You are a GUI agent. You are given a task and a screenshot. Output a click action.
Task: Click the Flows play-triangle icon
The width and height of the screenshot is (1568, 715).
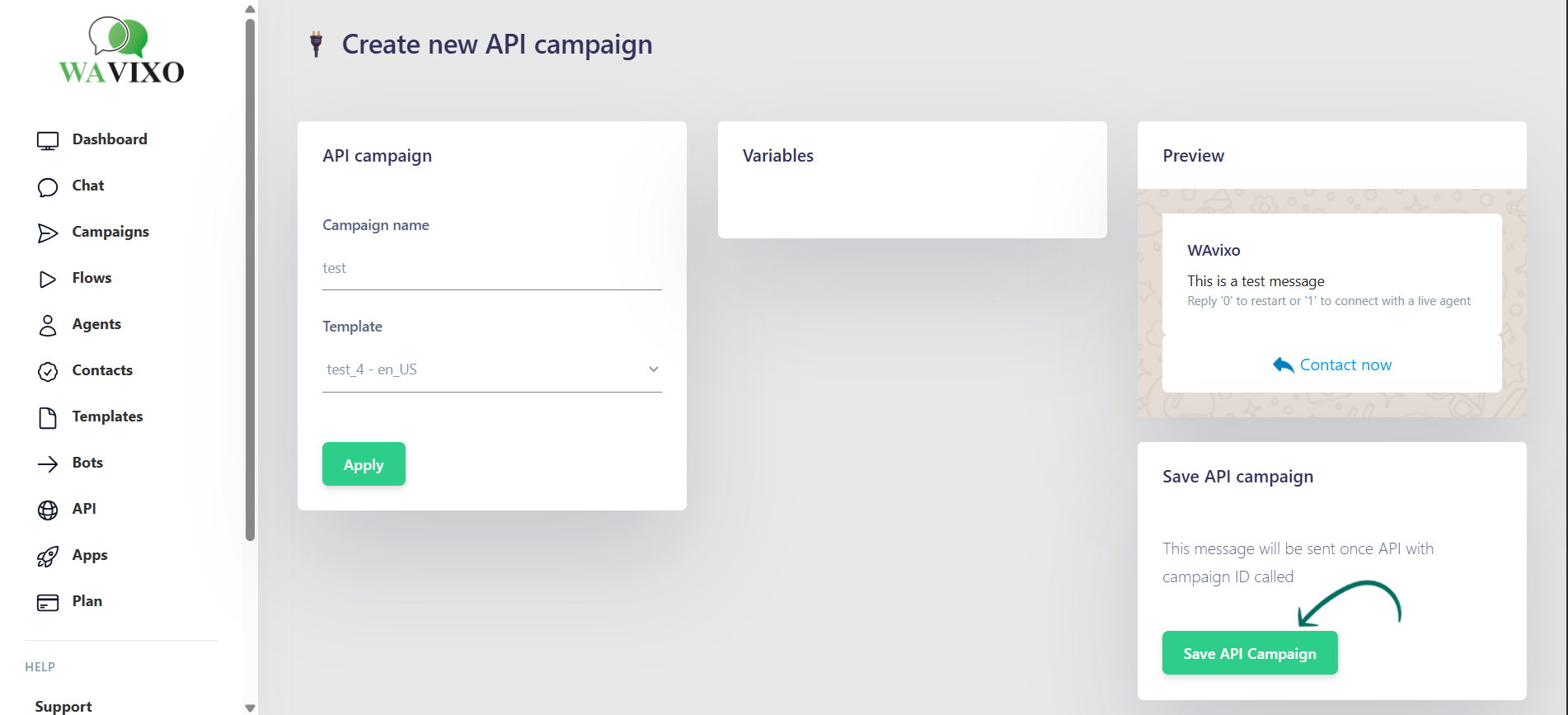click(x=48, y=280)
